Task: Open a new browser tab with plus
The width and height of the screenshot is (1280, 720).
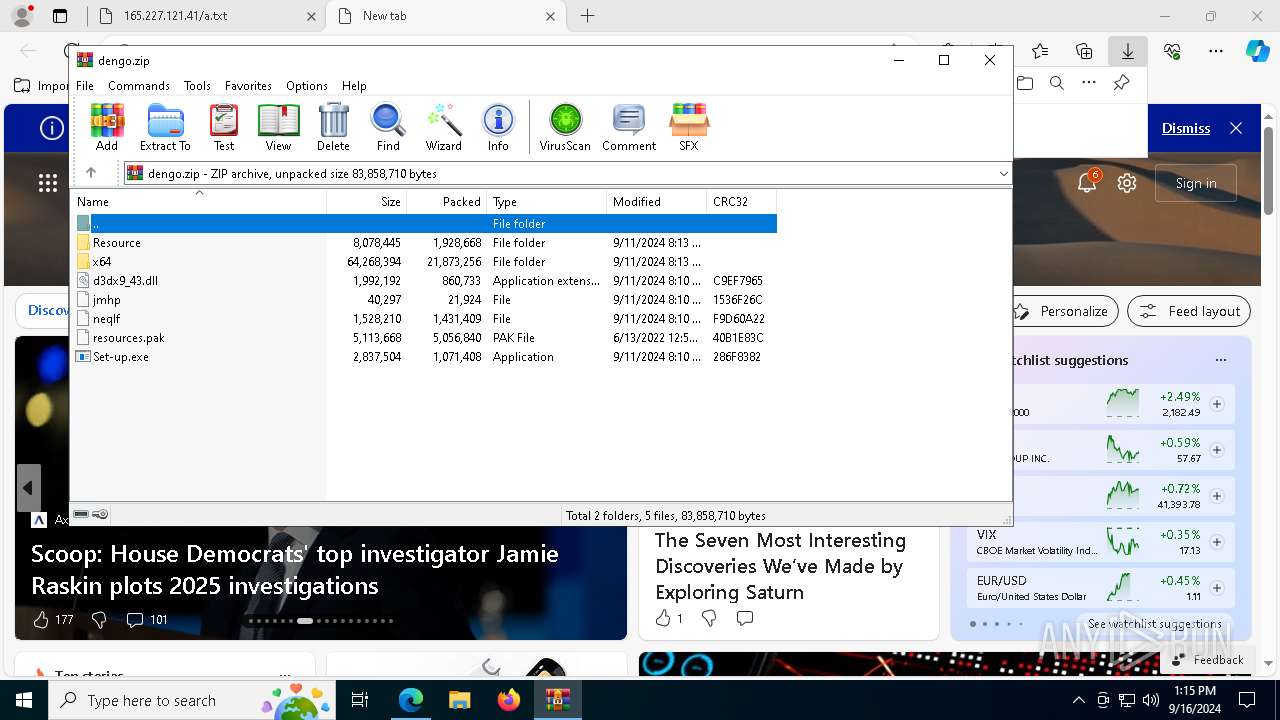Action: coord(588,16)
